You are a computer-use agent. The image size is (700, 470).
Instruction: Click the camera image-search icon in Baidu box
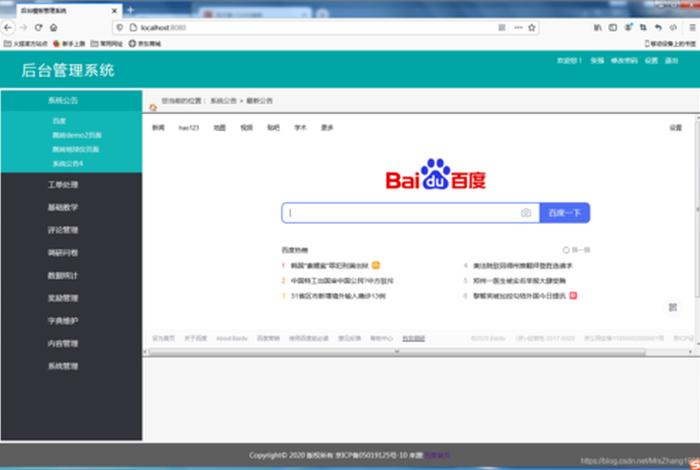click(526, 213)
